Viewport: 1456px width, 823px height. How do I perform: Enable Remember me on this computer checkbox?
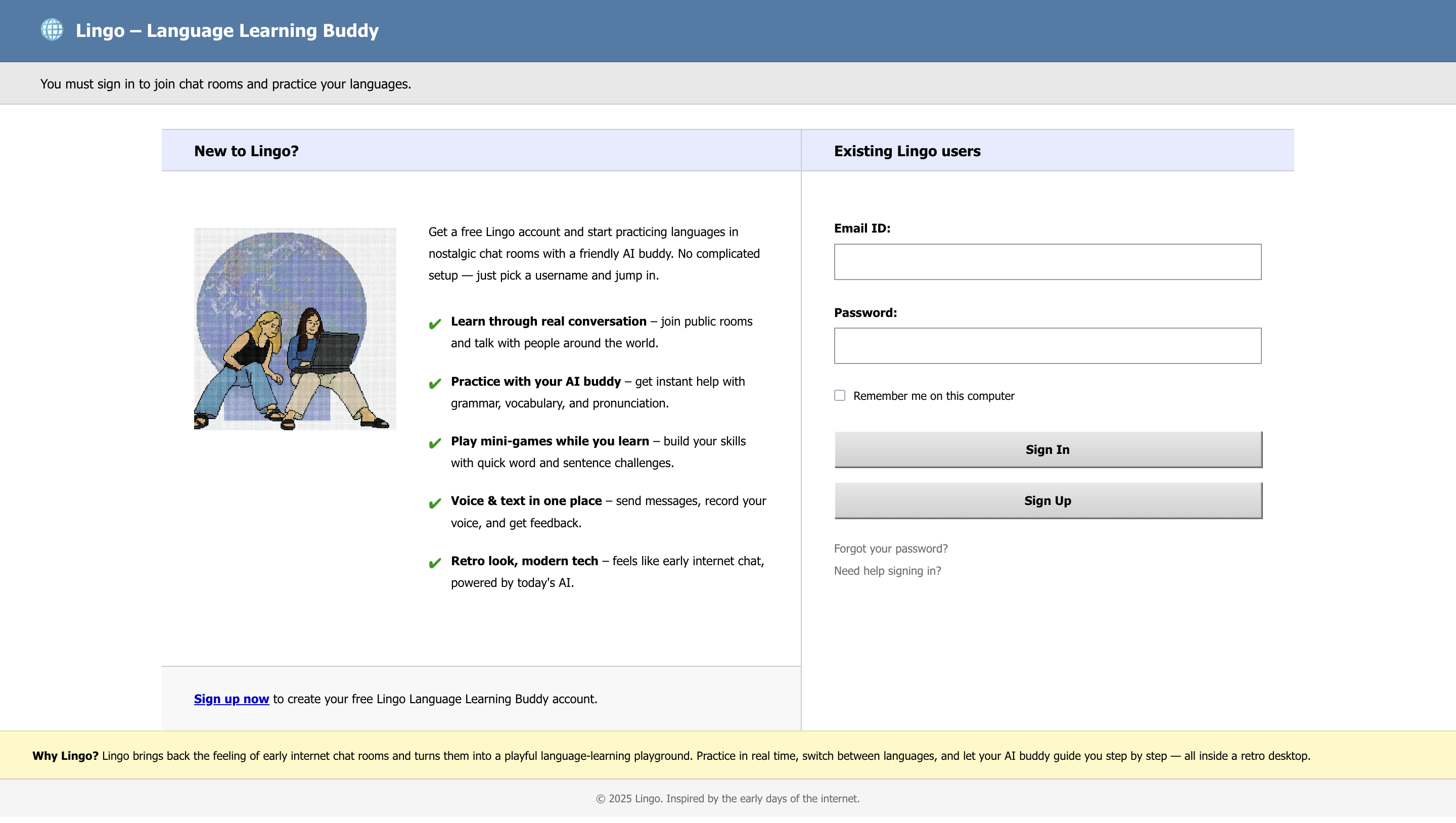pyautogui.click(x=839, y=396)
